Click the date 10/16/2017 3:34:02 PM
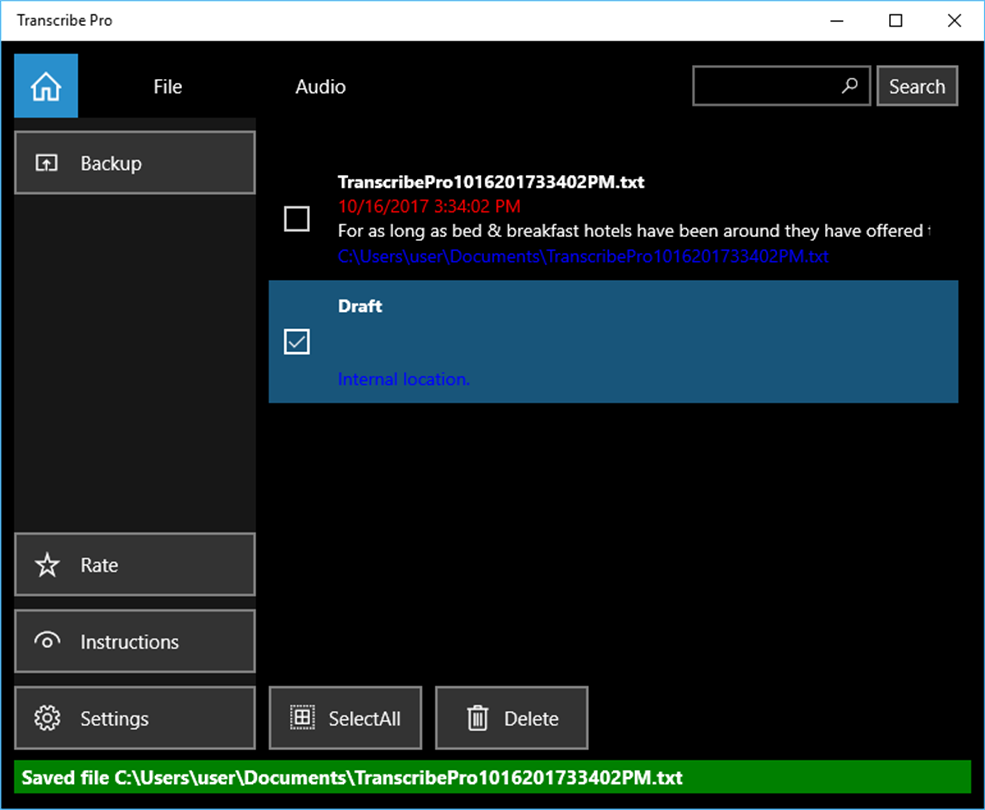This screenshot has height=810, width=985. click(x=429, y=206)
